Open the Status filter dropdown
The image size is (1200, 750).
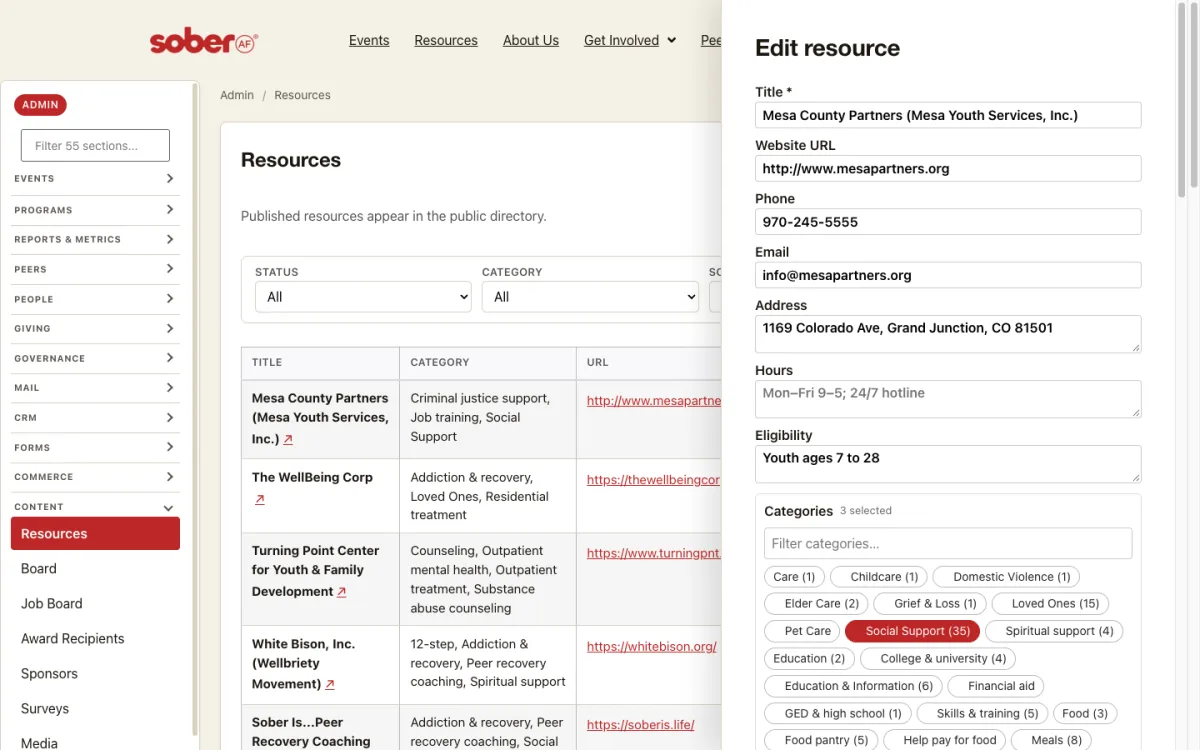[363, 297]
